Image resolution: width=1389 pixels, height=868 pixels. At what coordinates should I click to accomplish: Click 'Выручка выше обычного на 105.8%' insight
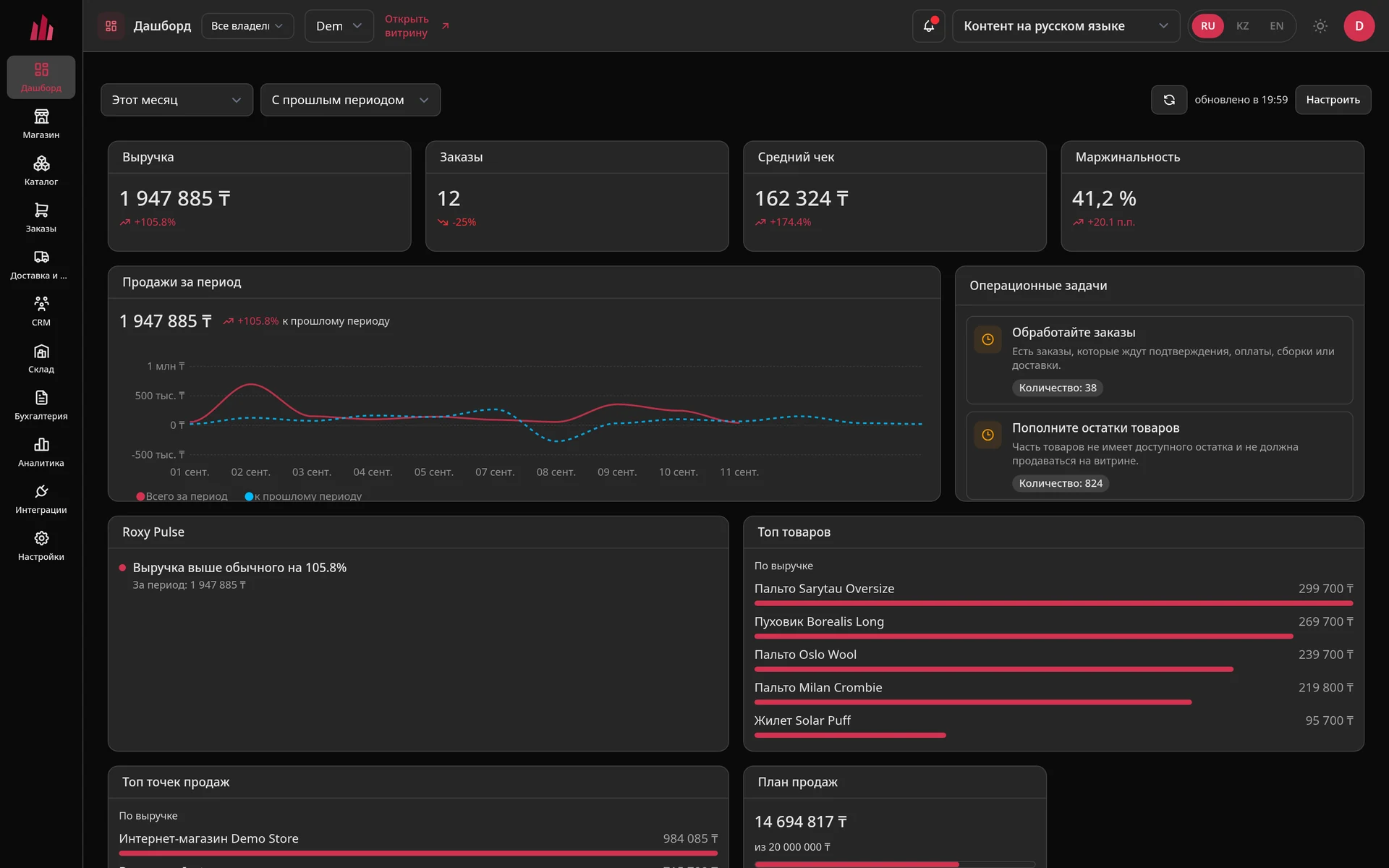click(x=239, y=568)
